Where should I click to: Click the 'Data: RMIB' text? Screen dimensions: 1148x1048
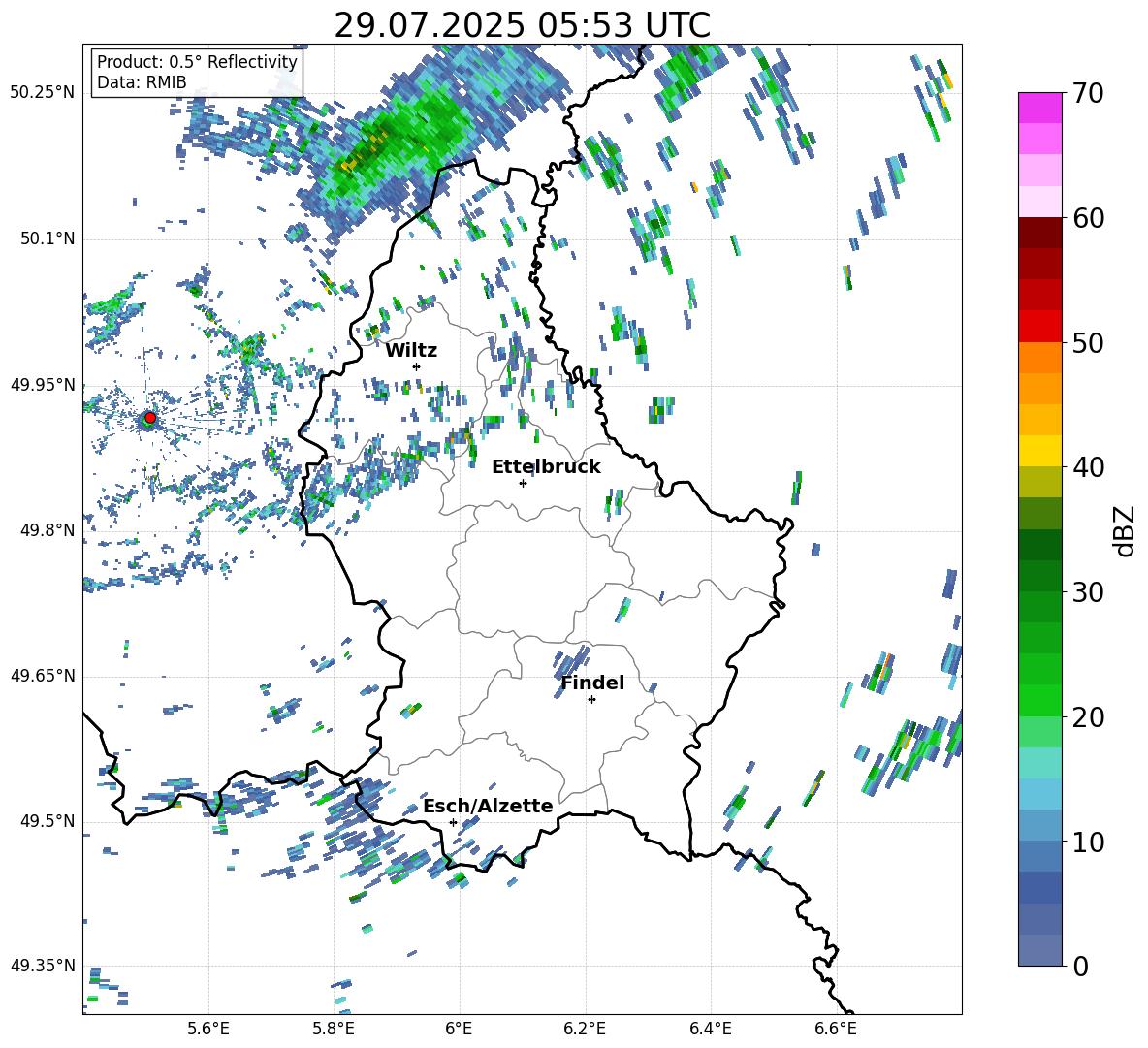coord(142,82)
